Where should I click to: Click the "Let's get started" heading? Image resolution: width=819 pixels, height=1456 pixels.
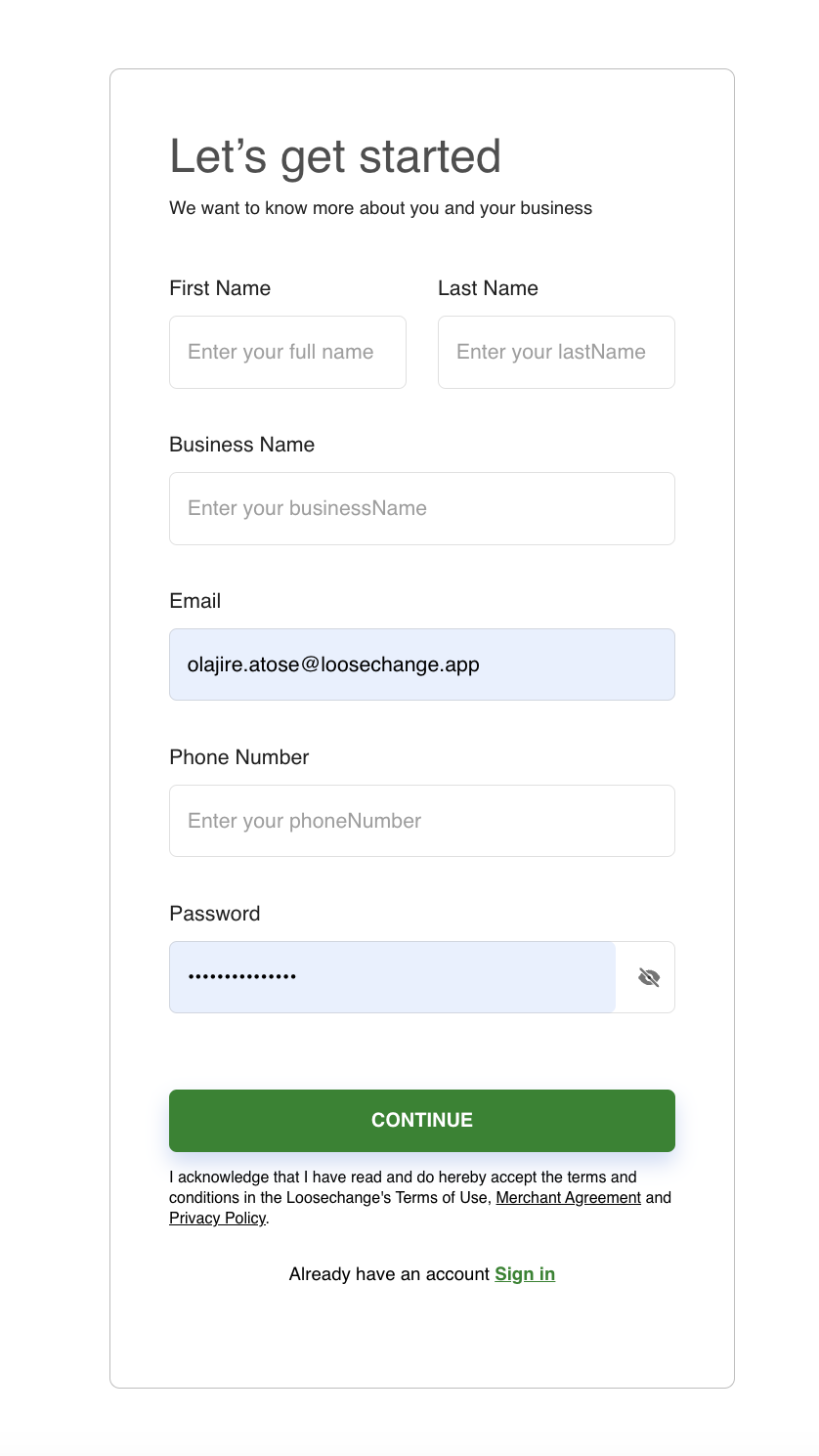coord(335,157)
